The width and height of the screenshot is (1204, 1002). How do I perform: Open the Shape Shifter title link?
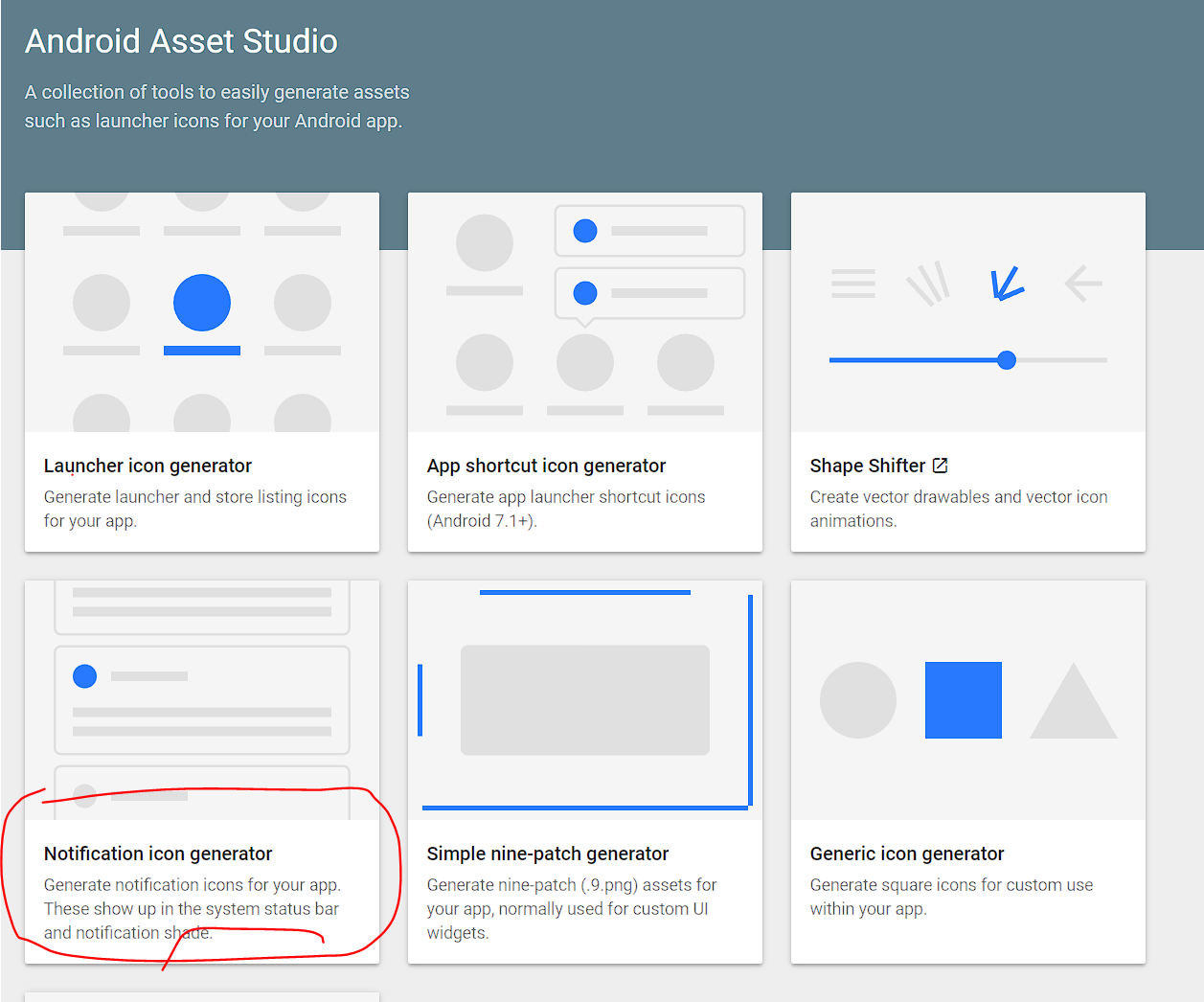coord(868,466)
